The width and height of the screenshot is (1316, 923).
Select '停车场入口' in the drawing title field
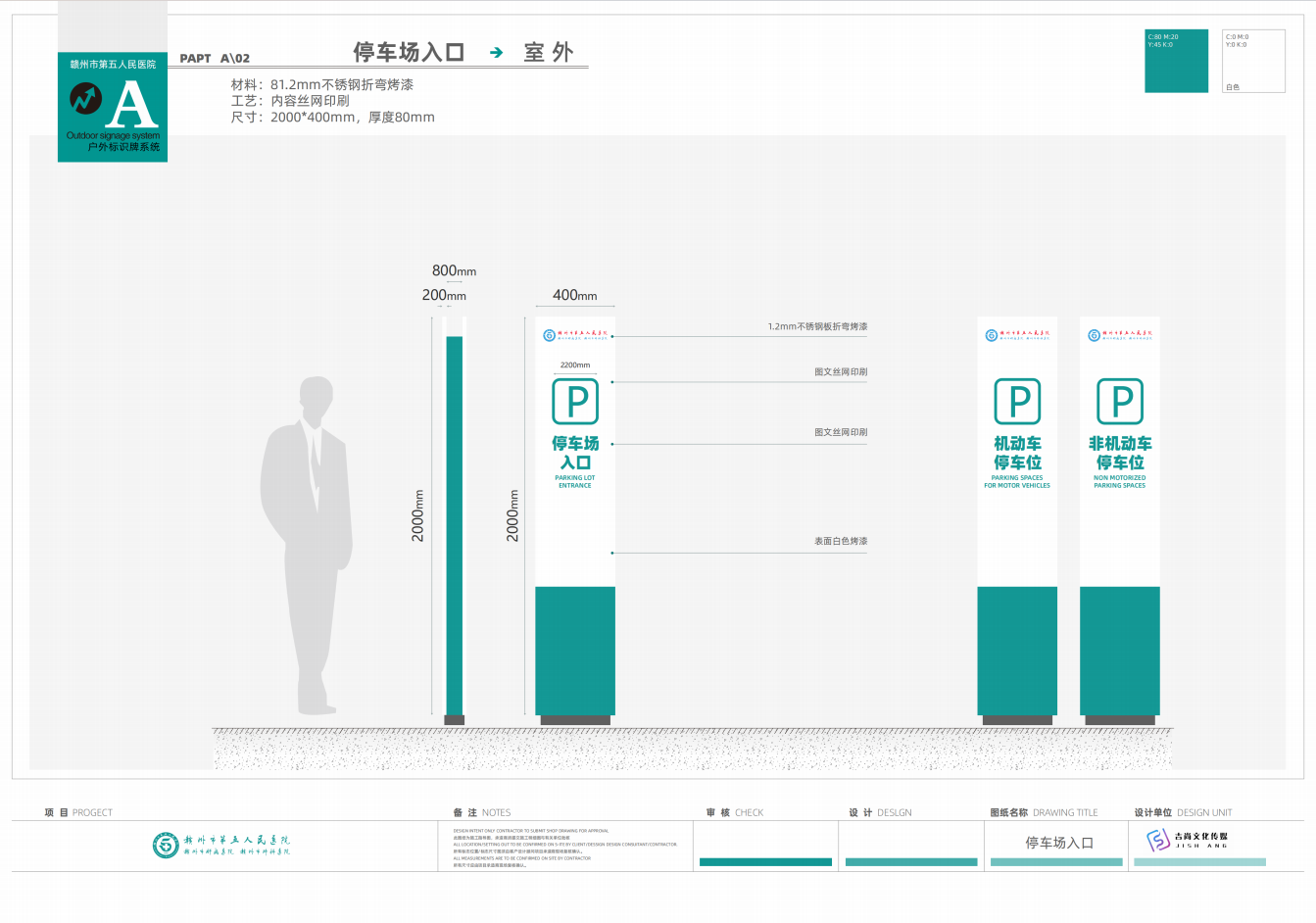pyautogui.click(x=1059, y=843)
